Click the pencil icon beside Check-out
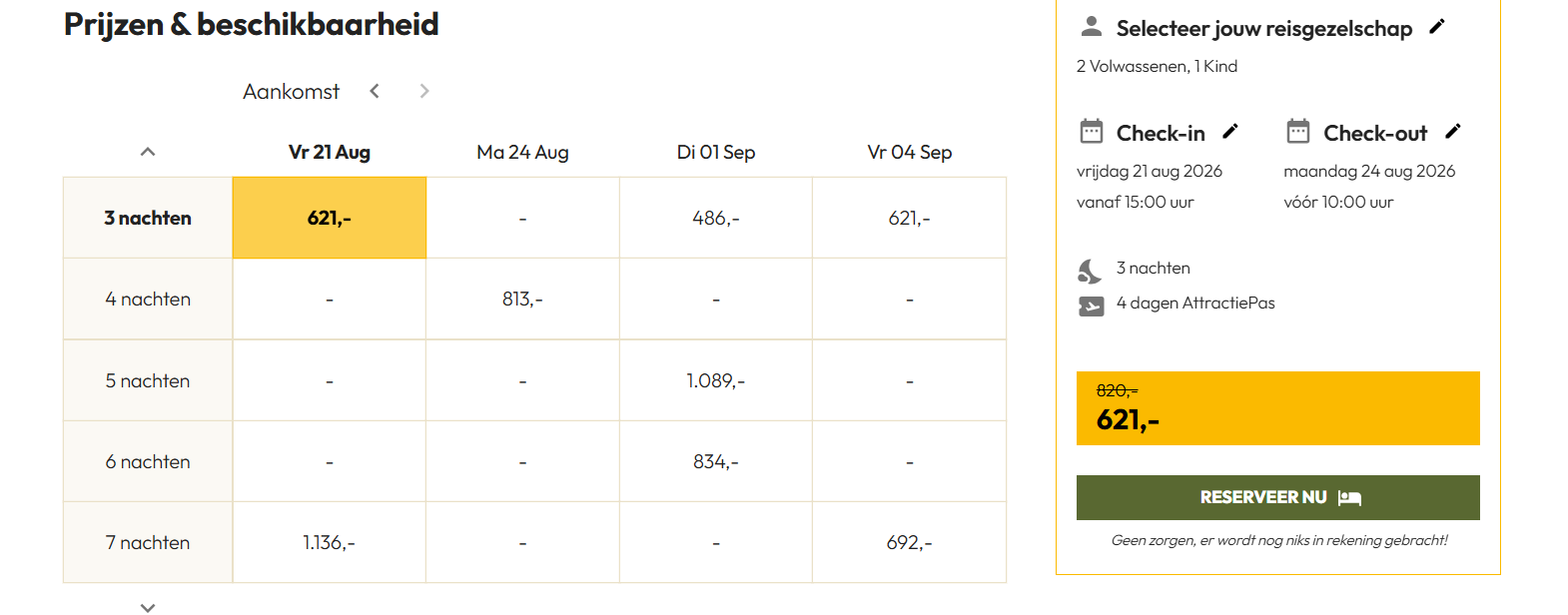This screenshot has height=615, width=1568. [1453, 131]
